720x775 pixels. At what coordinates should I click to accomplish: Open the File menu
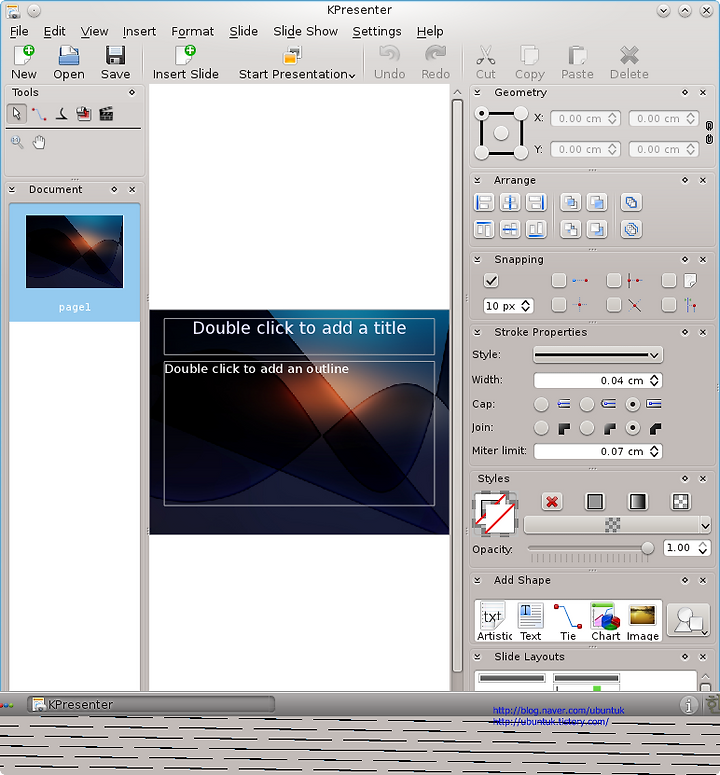coord(19,31)
